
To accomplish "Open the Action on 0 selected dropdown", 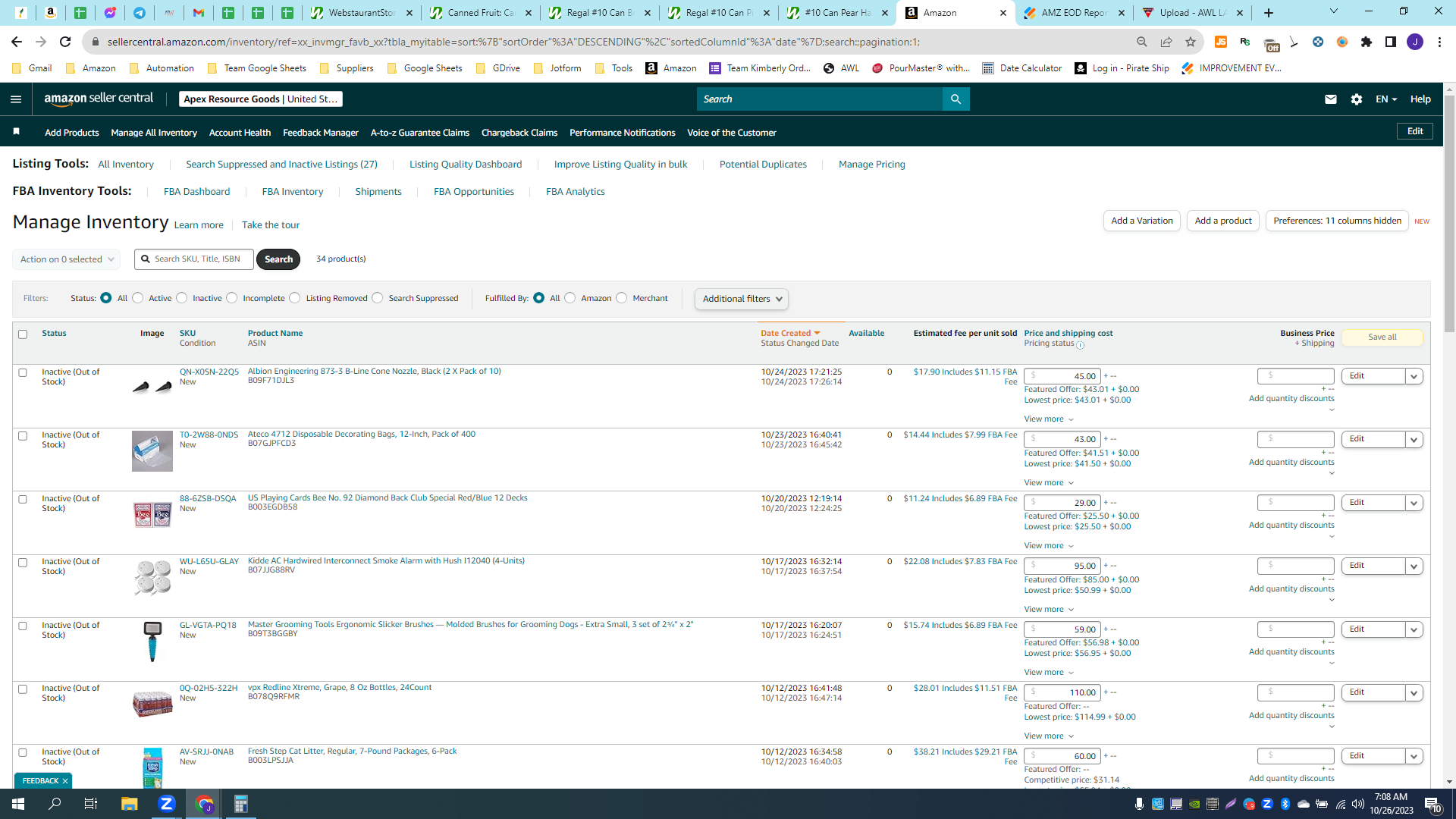I will pyautogui.click(x=67, y=259).
